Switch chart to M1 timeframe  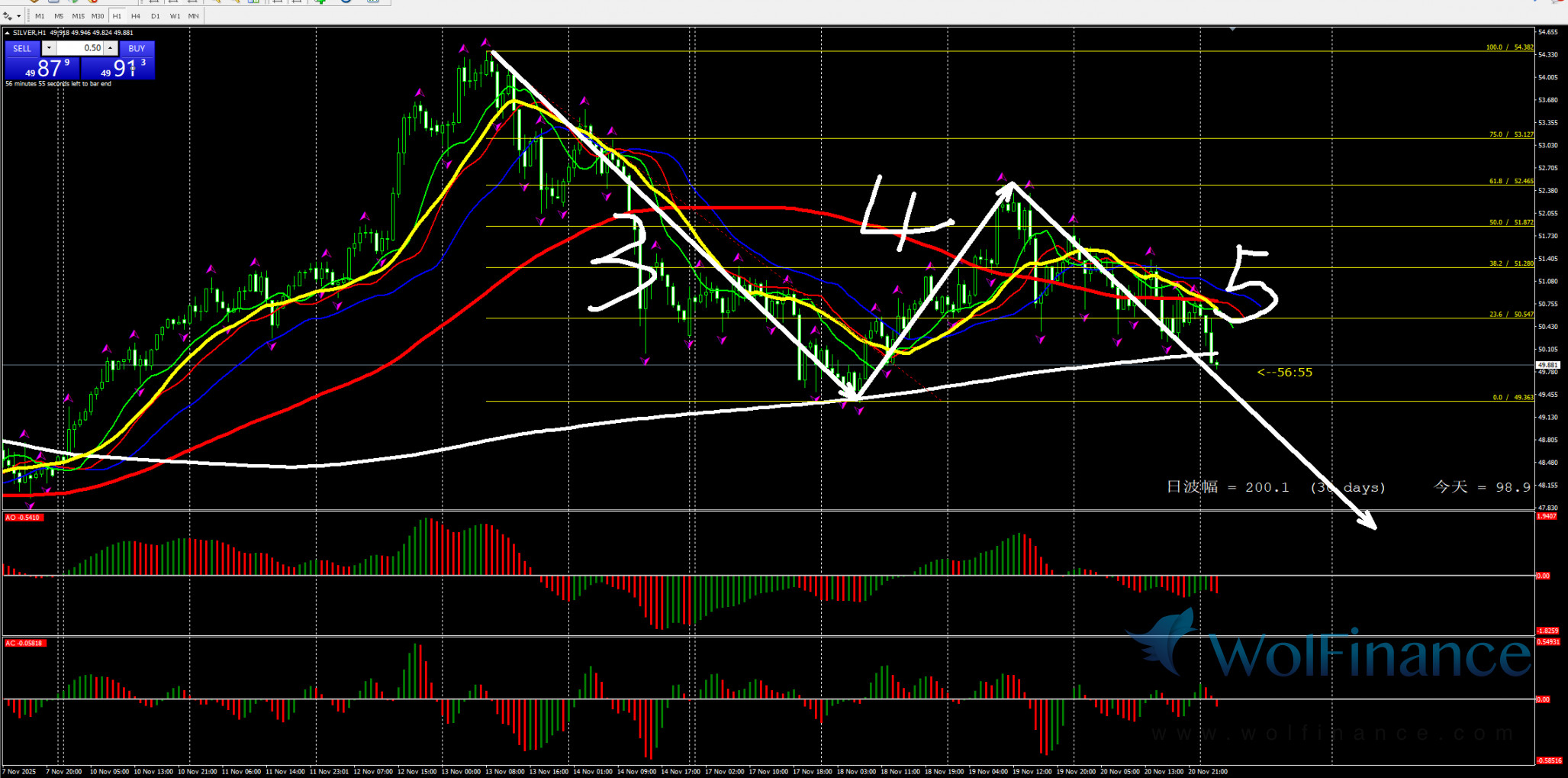click(40, 16)
